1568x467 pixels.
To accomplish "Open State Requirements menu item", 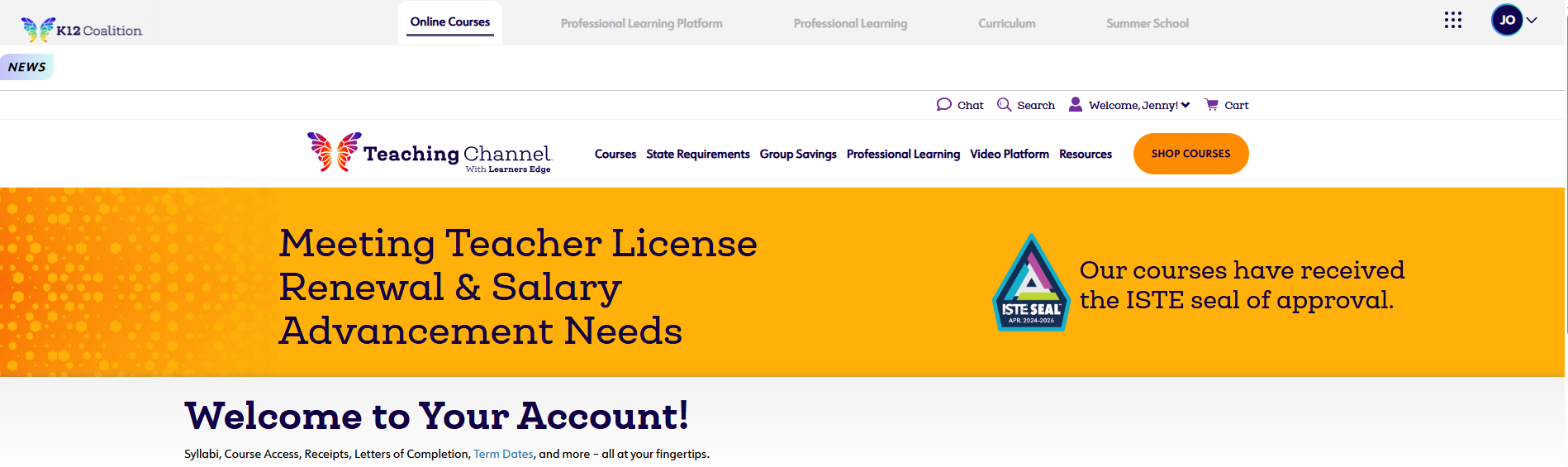I will (698, 154).
